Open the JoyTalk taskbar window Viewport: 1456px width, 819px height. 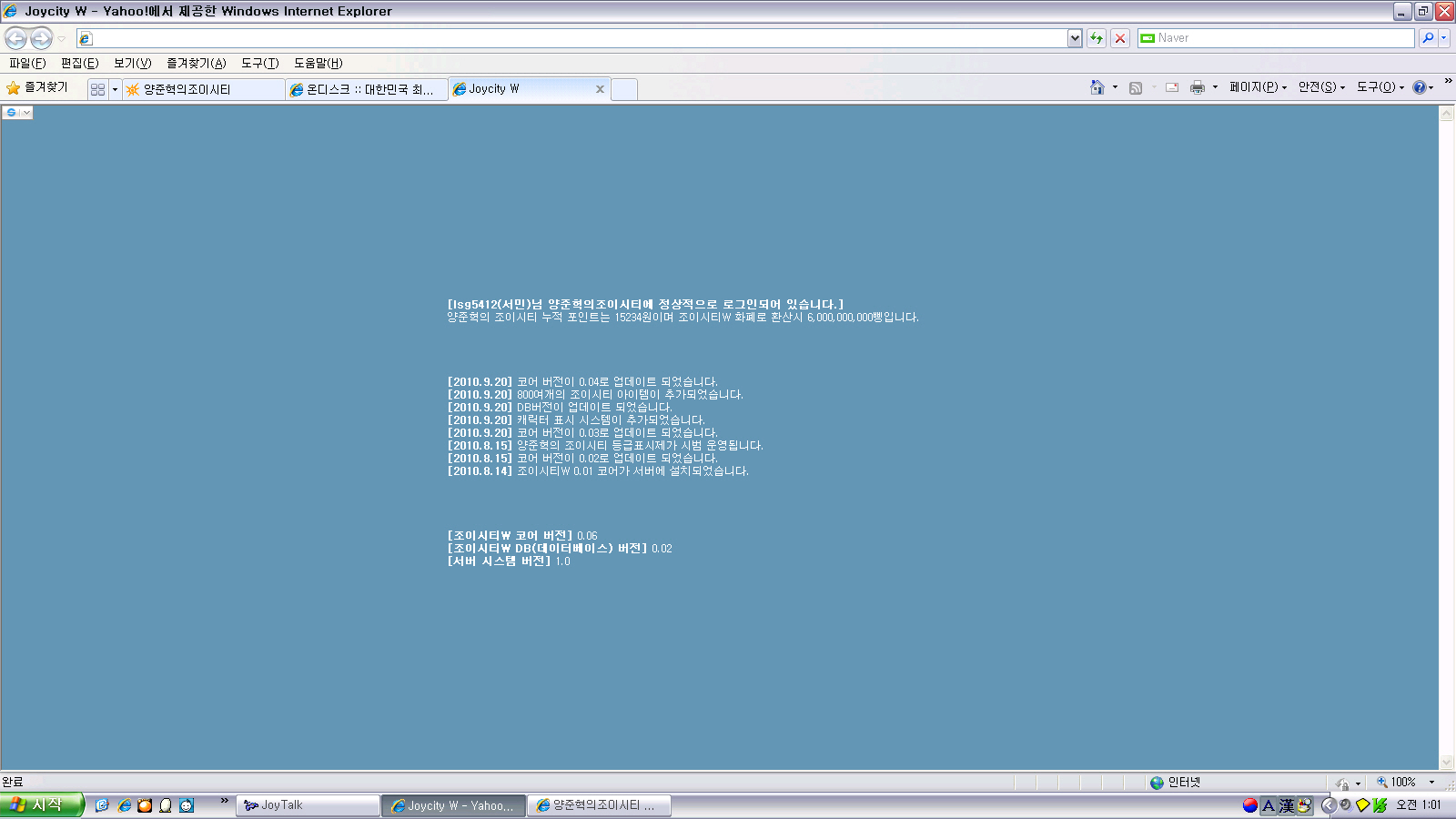point(308,805)
